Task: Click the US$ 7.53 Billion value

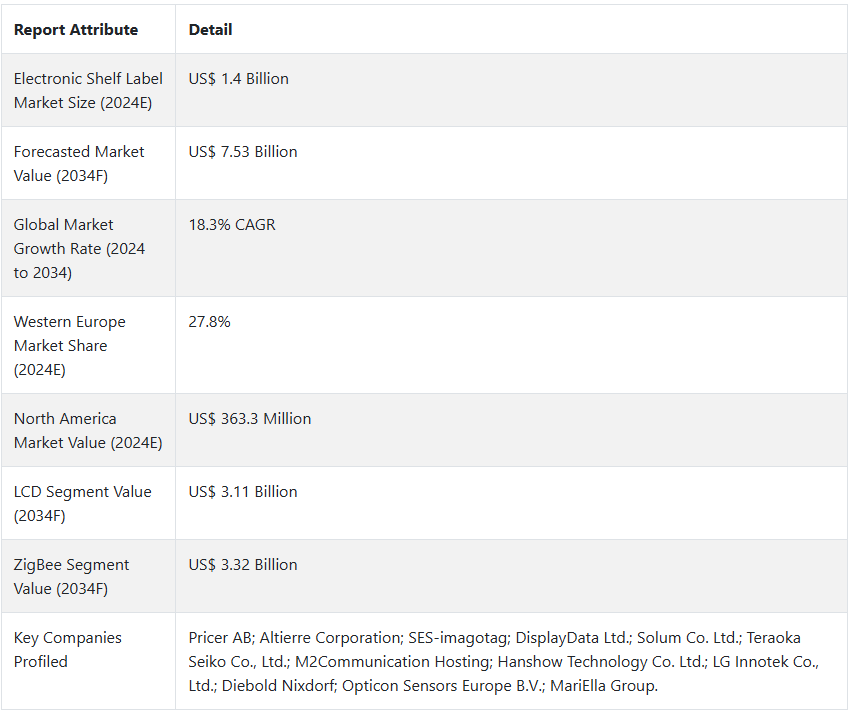Action: click(x=243, y=152)
